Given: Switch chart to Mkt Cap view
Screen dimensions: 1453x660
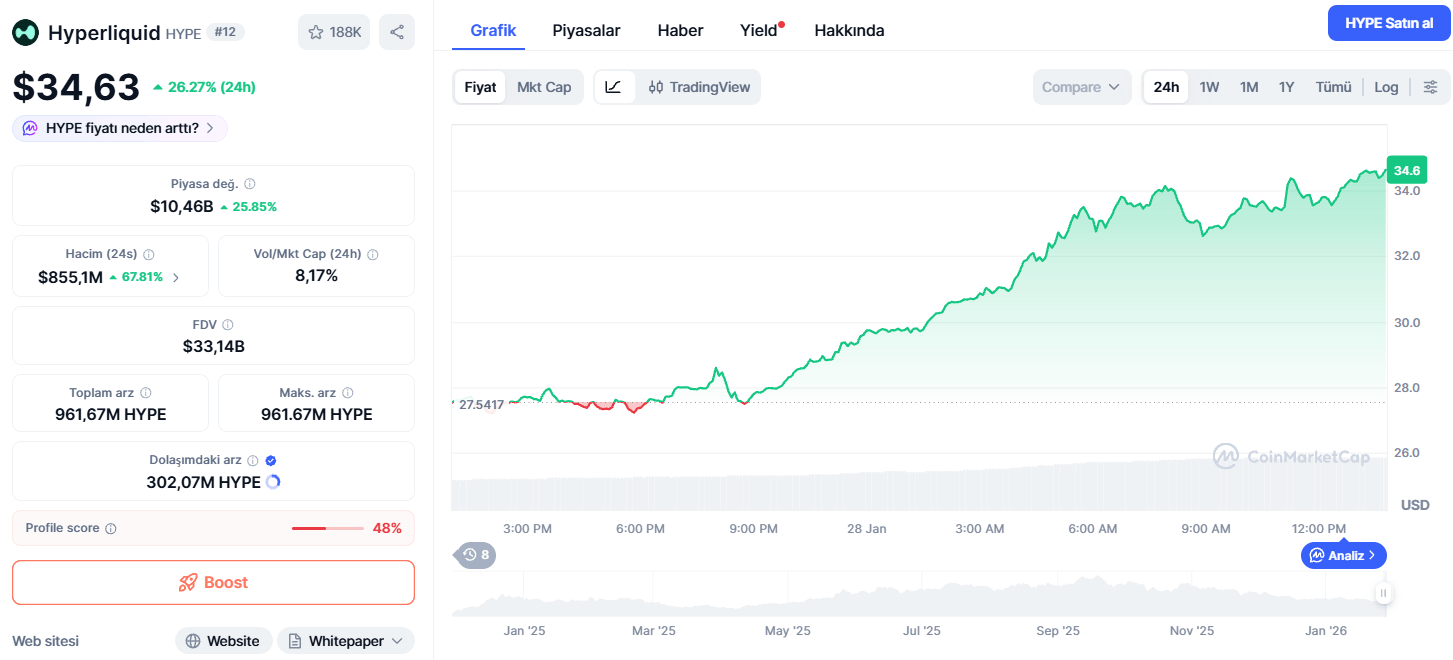Looking at the screenshot, I should tap(544, 87).
